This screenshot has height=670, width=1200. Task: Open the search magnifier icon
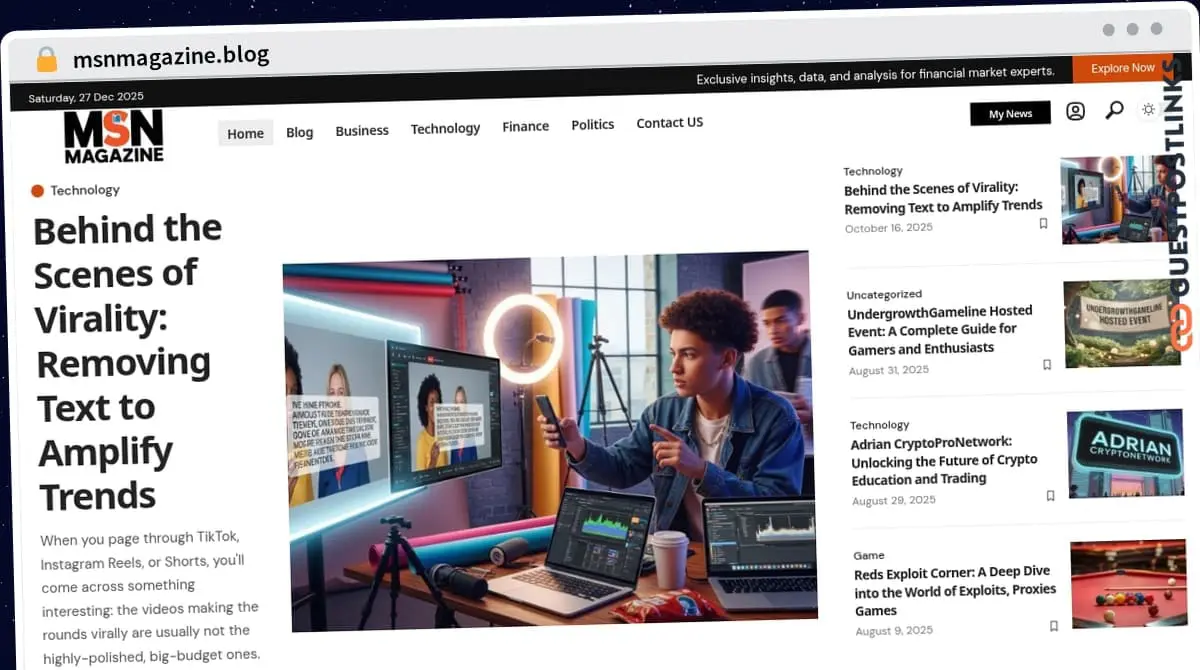coord(1114,110)
